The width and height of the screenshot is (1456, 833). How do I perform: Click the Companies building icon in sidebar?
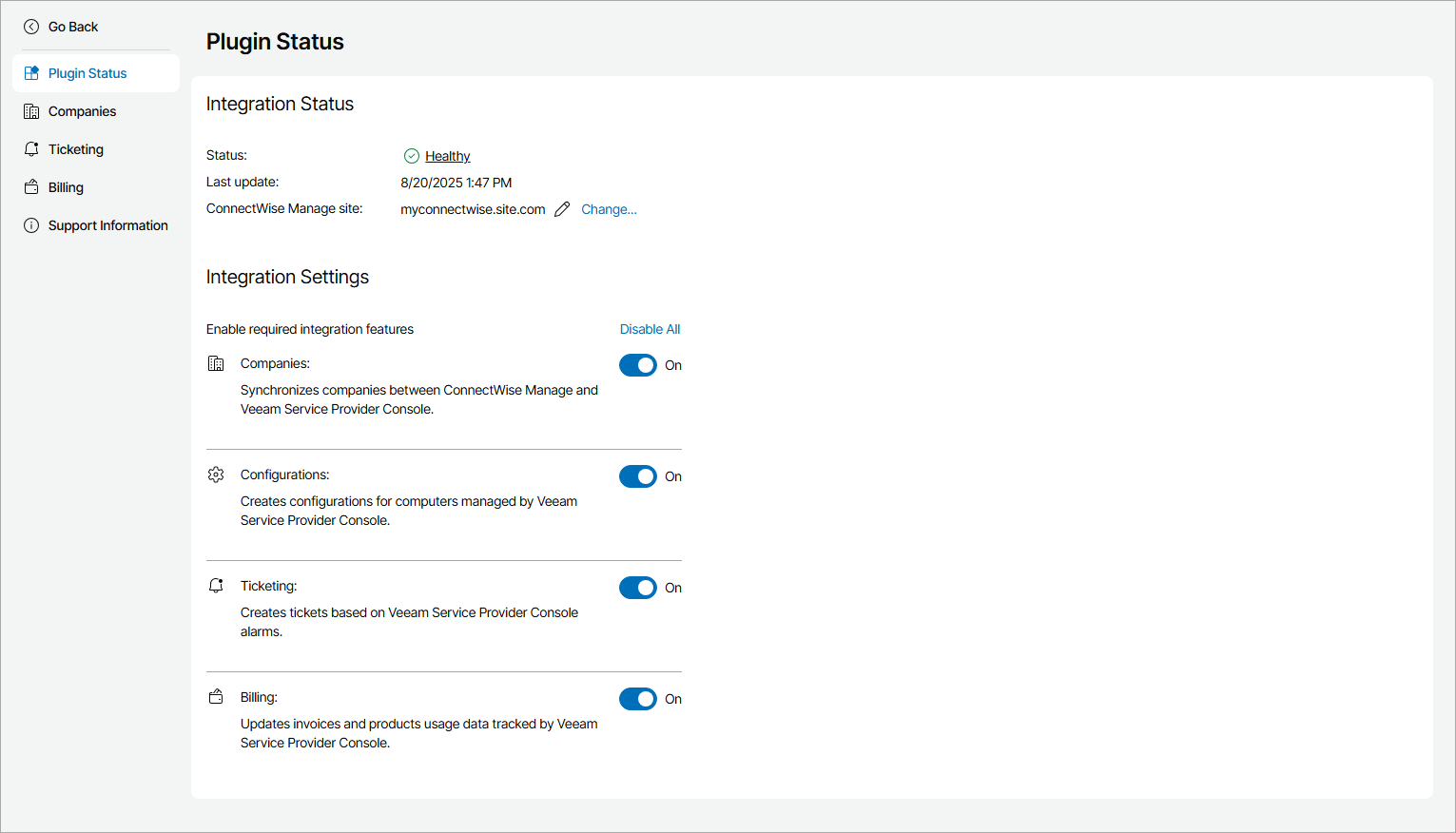32,110
